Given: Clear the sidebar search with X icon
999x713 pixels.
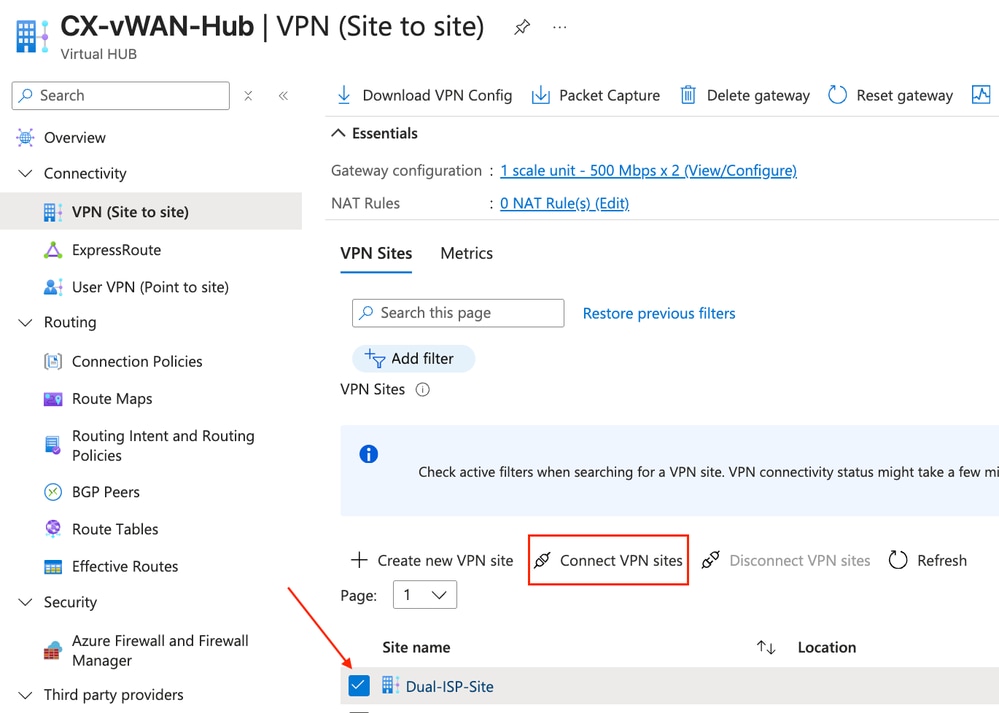Looking at the screenshot, I should coord(248,96).
